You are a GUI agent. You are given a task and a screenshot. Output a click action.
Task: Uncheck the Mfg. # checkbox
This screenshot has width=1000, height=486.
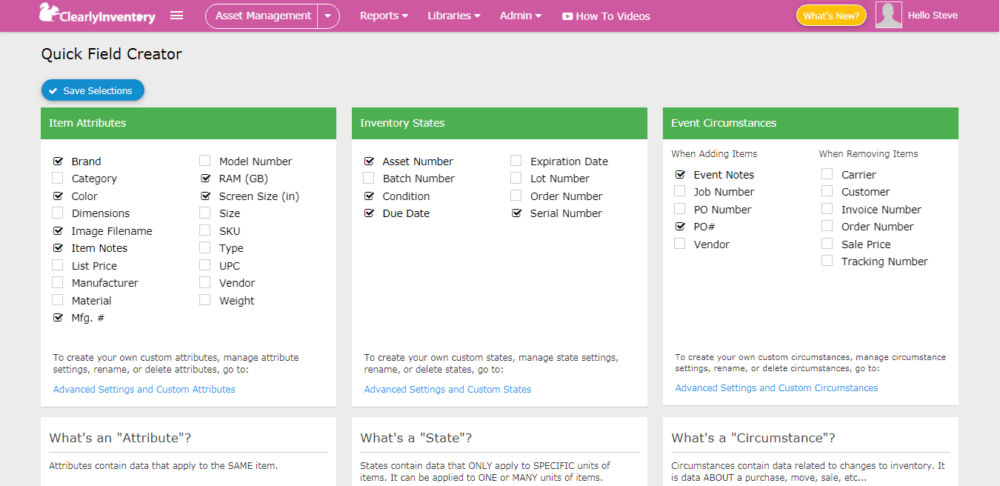[x=58, y=317]
